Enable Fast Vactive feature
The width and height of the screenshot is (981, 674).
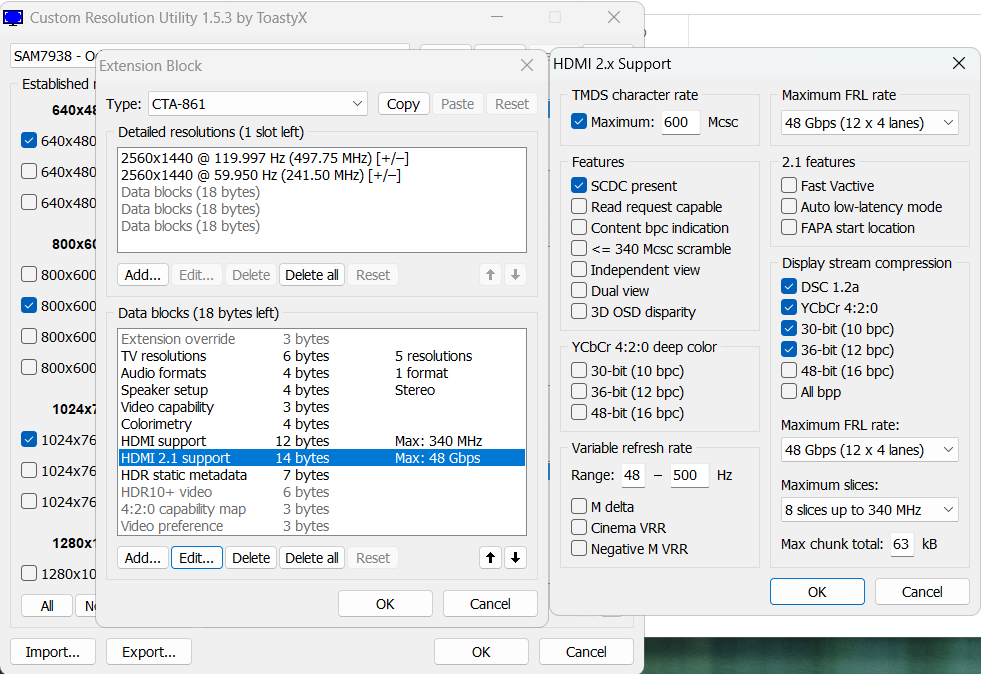[789, 185]
